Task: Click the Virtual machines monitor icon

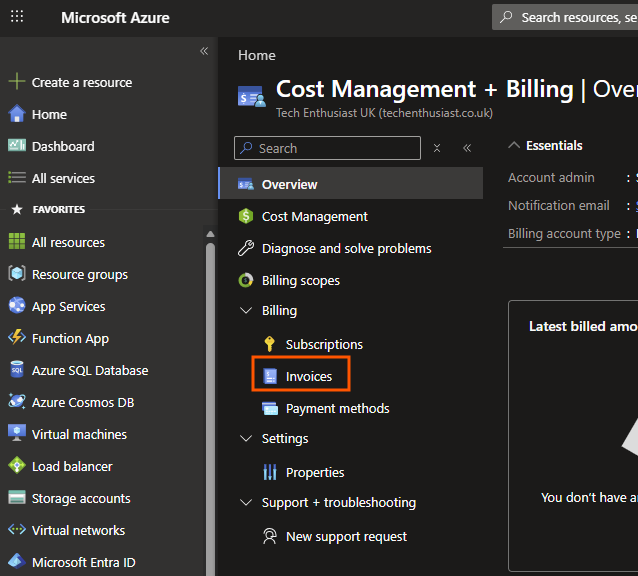Action: click(17, 433)
